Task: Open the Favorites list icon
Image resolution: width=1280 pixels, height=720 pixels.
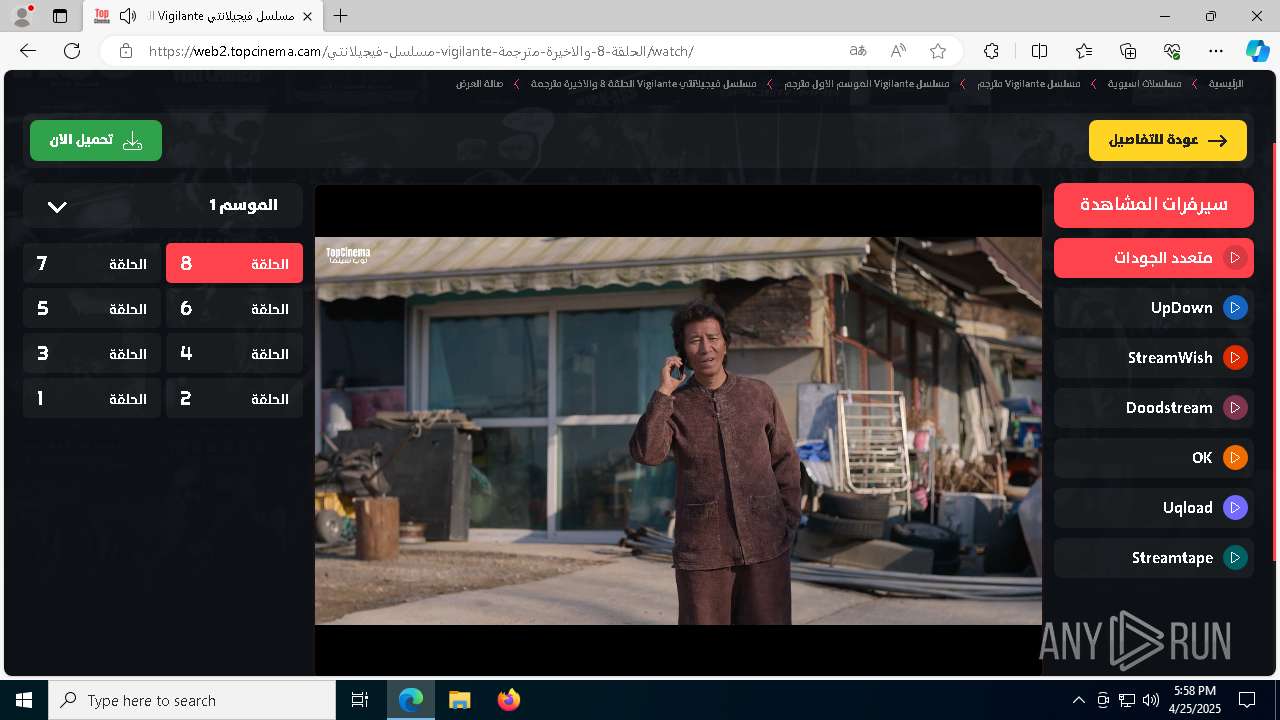Action: click(x=1084, y=51)
